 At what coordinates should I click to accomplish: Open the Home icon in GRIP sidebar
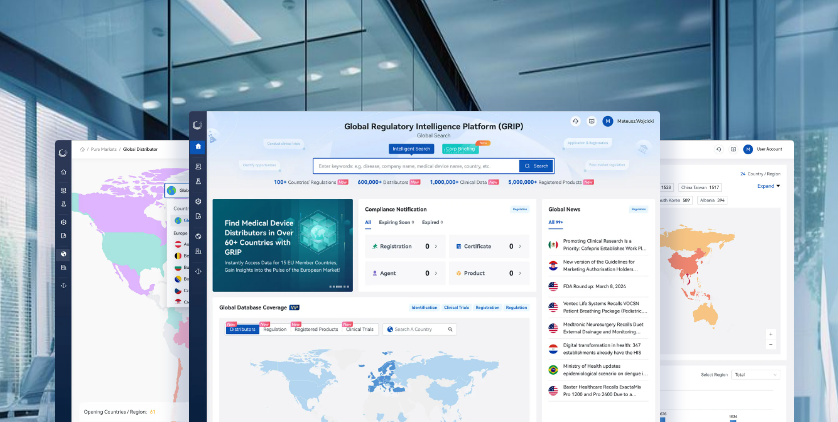[x=198, y=146]
